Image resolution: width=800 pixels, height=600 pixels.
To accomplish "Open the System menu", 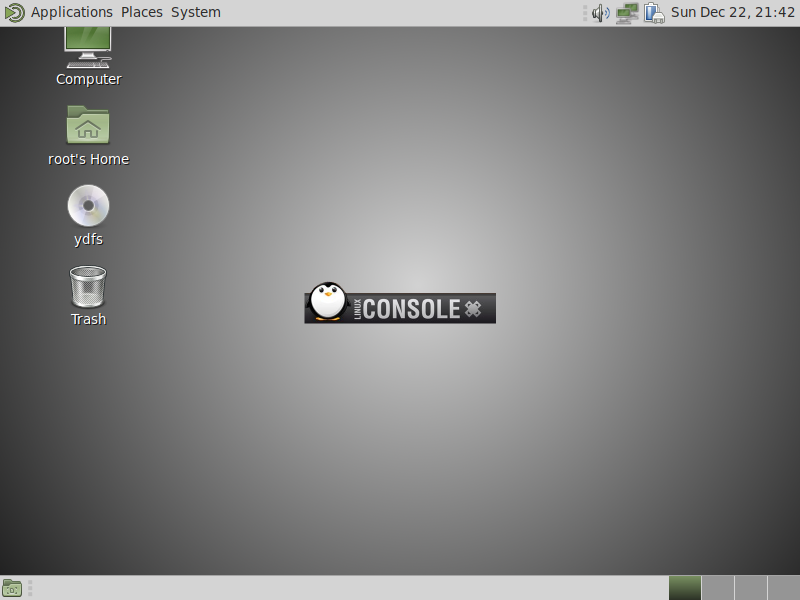I will point(195,12).
